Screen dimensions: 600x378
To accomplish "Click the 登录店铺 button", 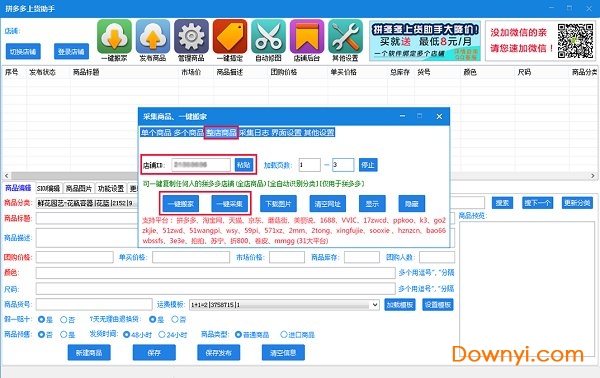I will 71,52.
